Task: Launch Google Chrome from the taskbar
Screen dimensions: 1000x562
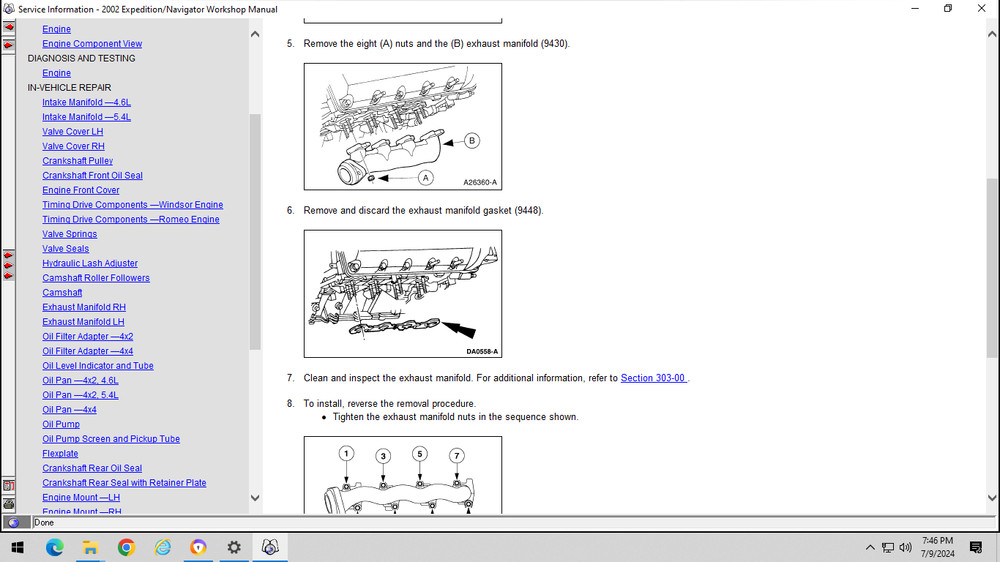Action: click(126, 547)
